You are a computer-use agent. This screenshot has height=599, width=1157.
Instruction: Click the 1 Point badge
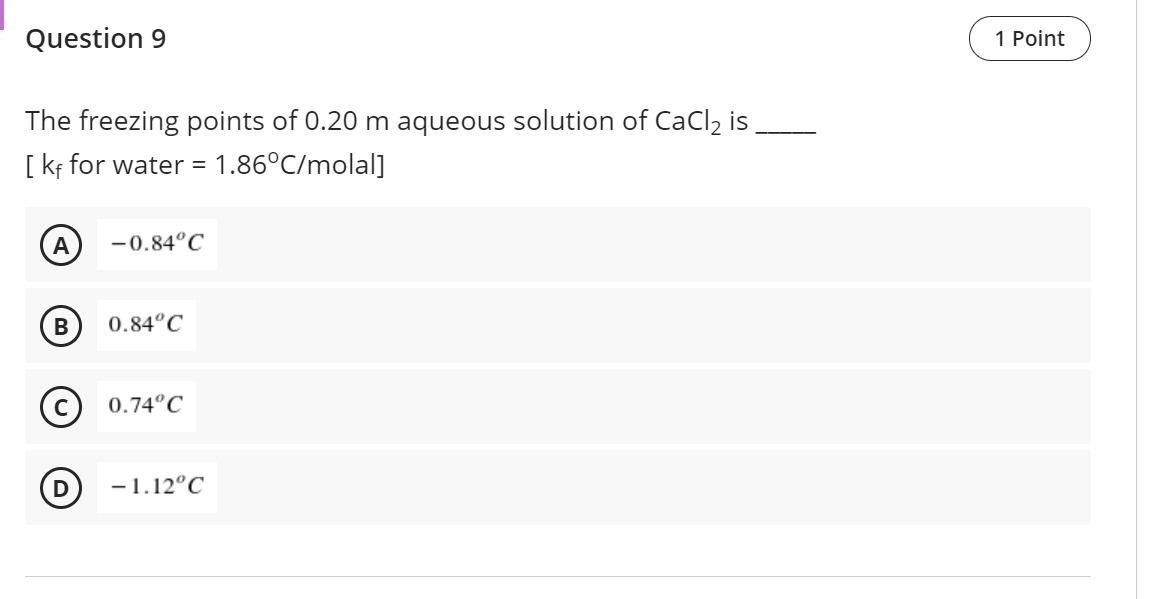click(x=1030, y=38)
